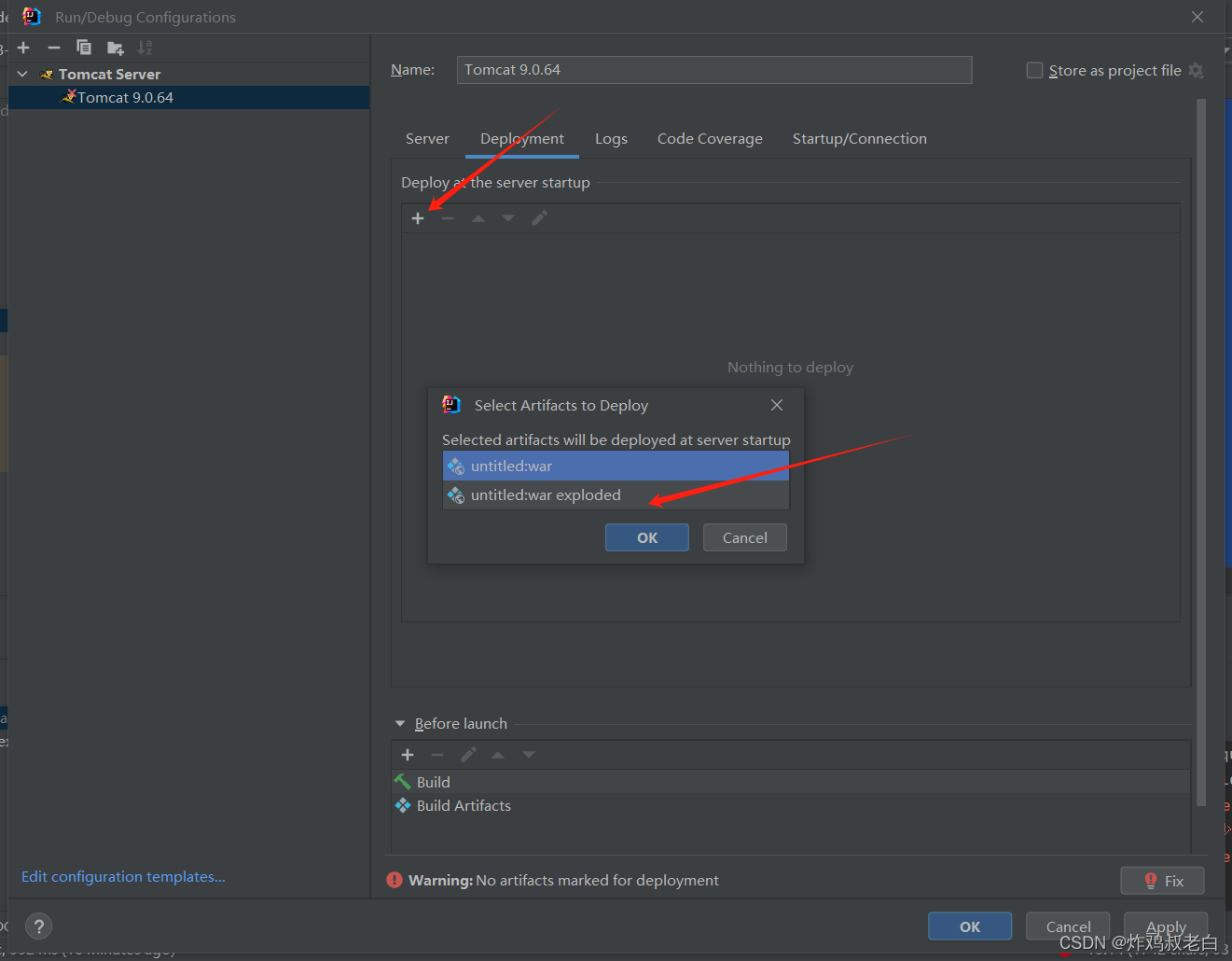Edit Before launch task pencil icon
This screenshot has width=1232, height=961.
[468, 755]
